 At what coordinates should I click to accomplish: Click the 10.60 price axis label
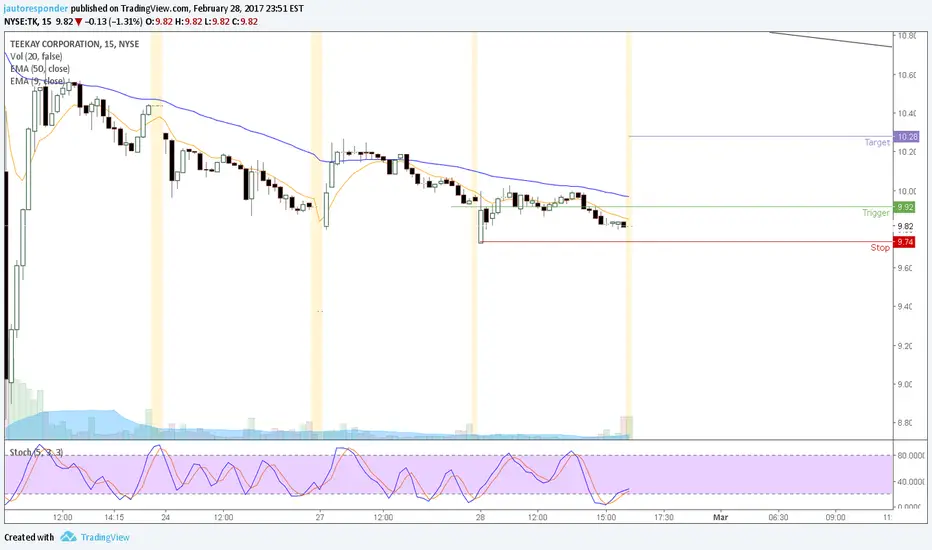tap(906, 75)
